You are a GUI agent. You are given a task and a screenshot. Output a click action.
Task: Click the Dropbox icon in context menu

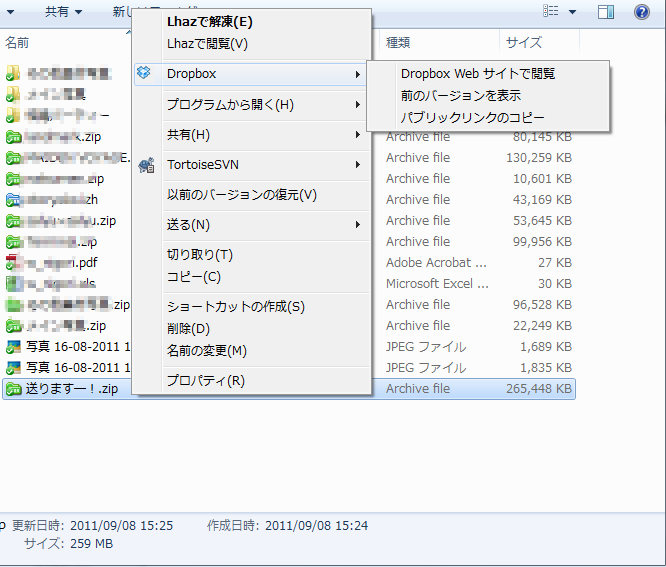click(144, 73)
